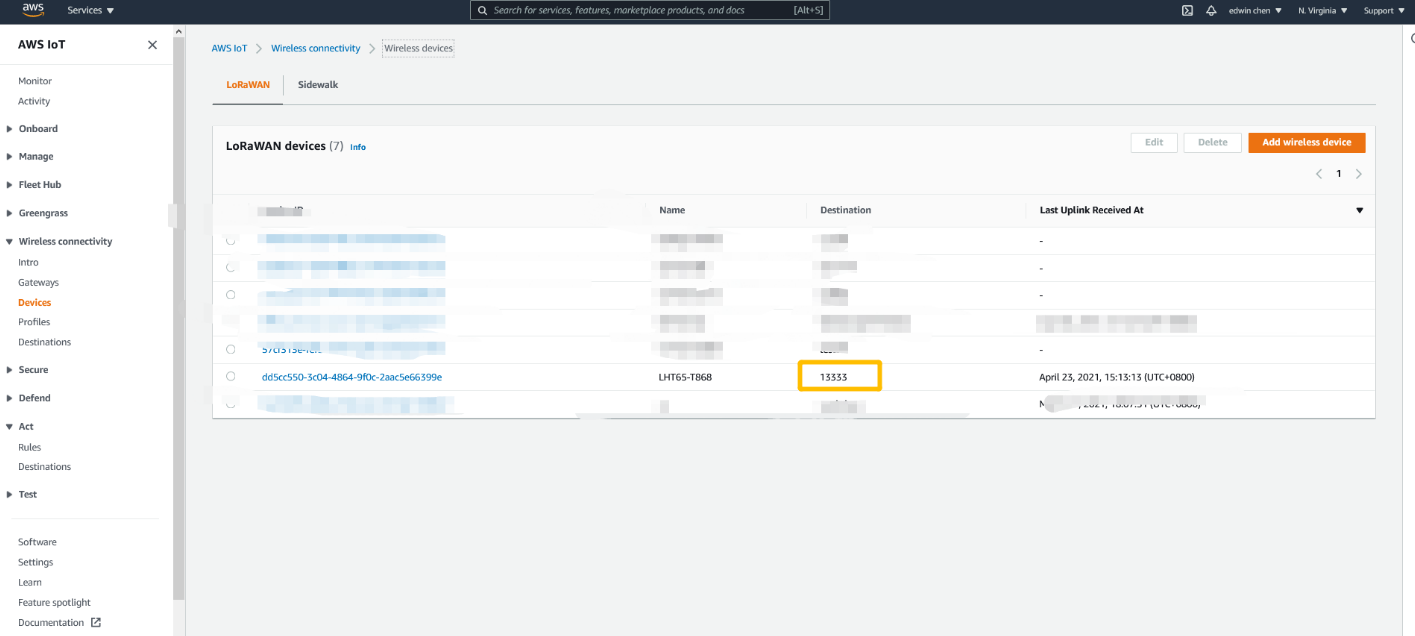Viewport: 1415px width, 636px height.
Task: Switch to the LoRaWAN tab
Action: pyautogui.click(x=248, y=85)
